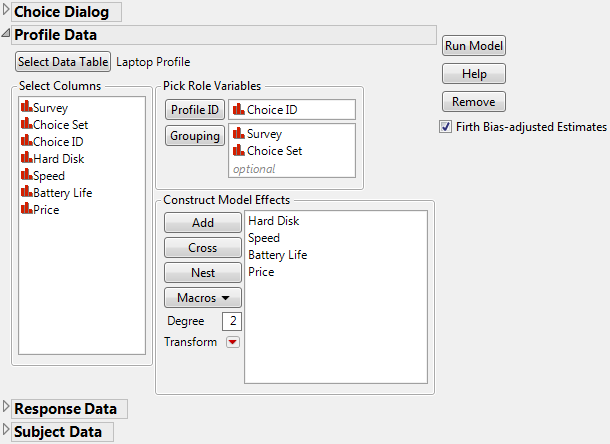Click the Survey column's bar-chart icon

[x=26, y=107]
